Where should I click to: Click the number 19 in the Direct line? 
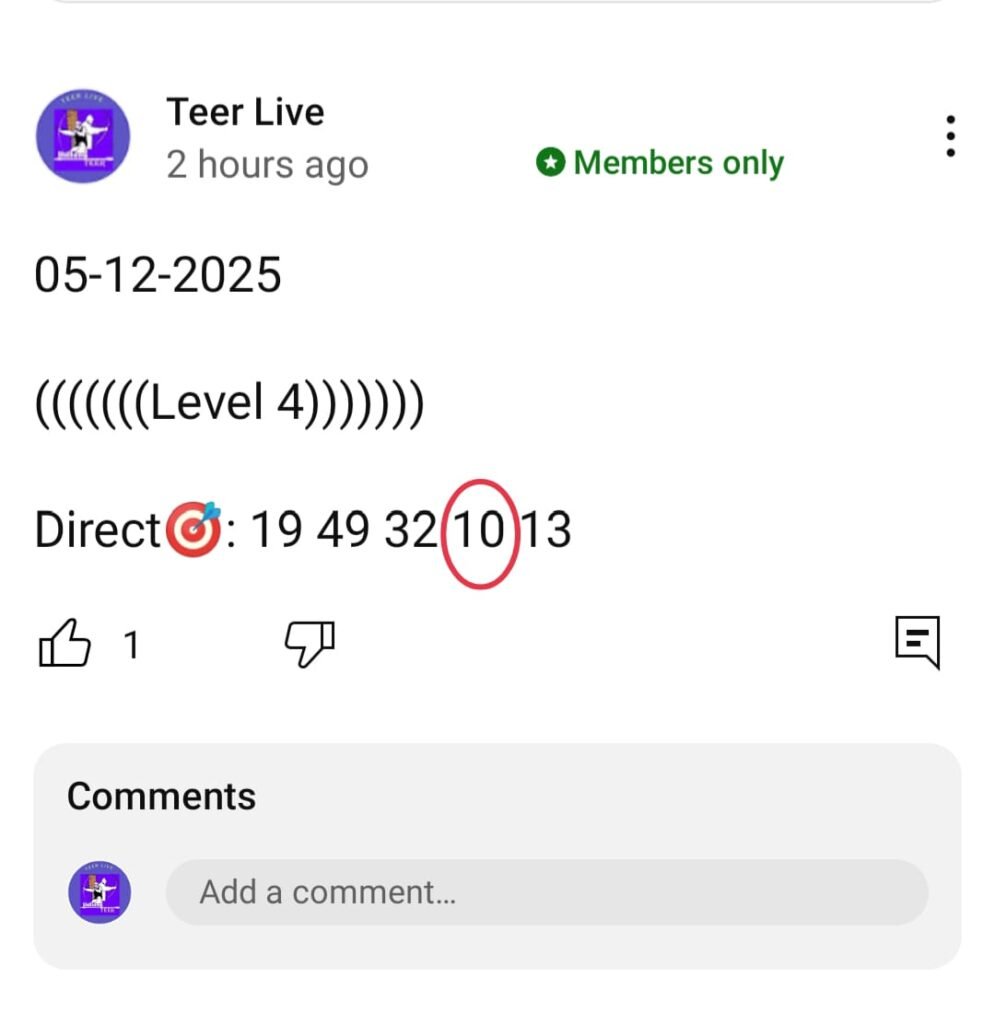point(274,531)
